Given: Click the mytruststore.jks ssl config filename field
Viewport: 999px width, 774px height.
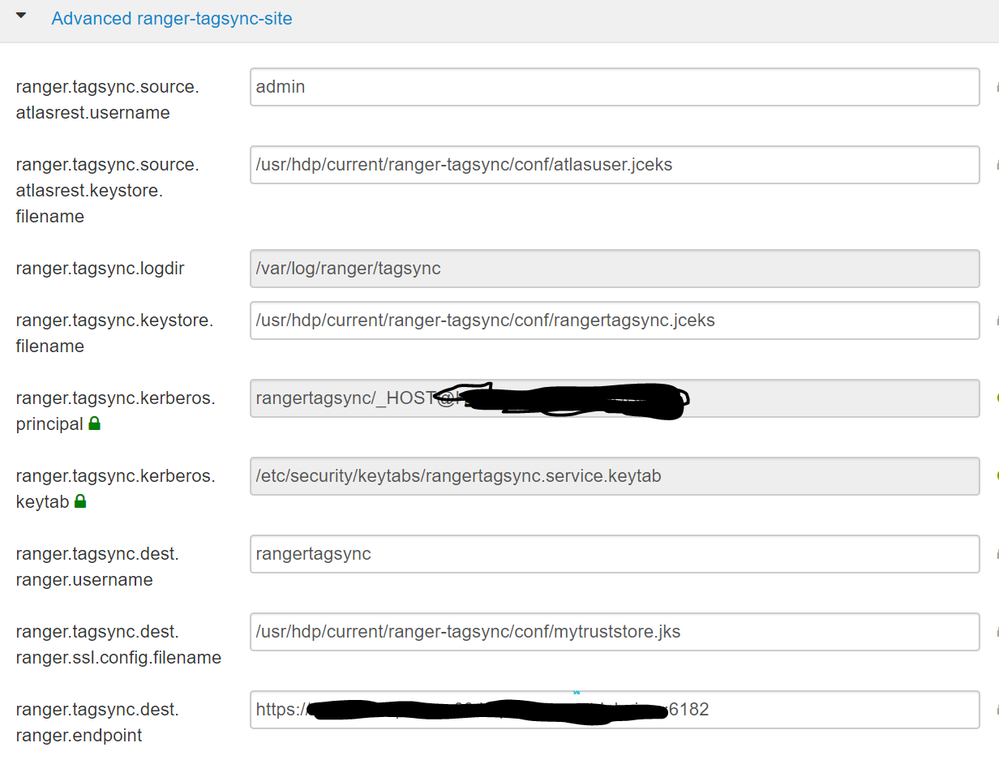Looking at the screenshot, I should point(614,632).
